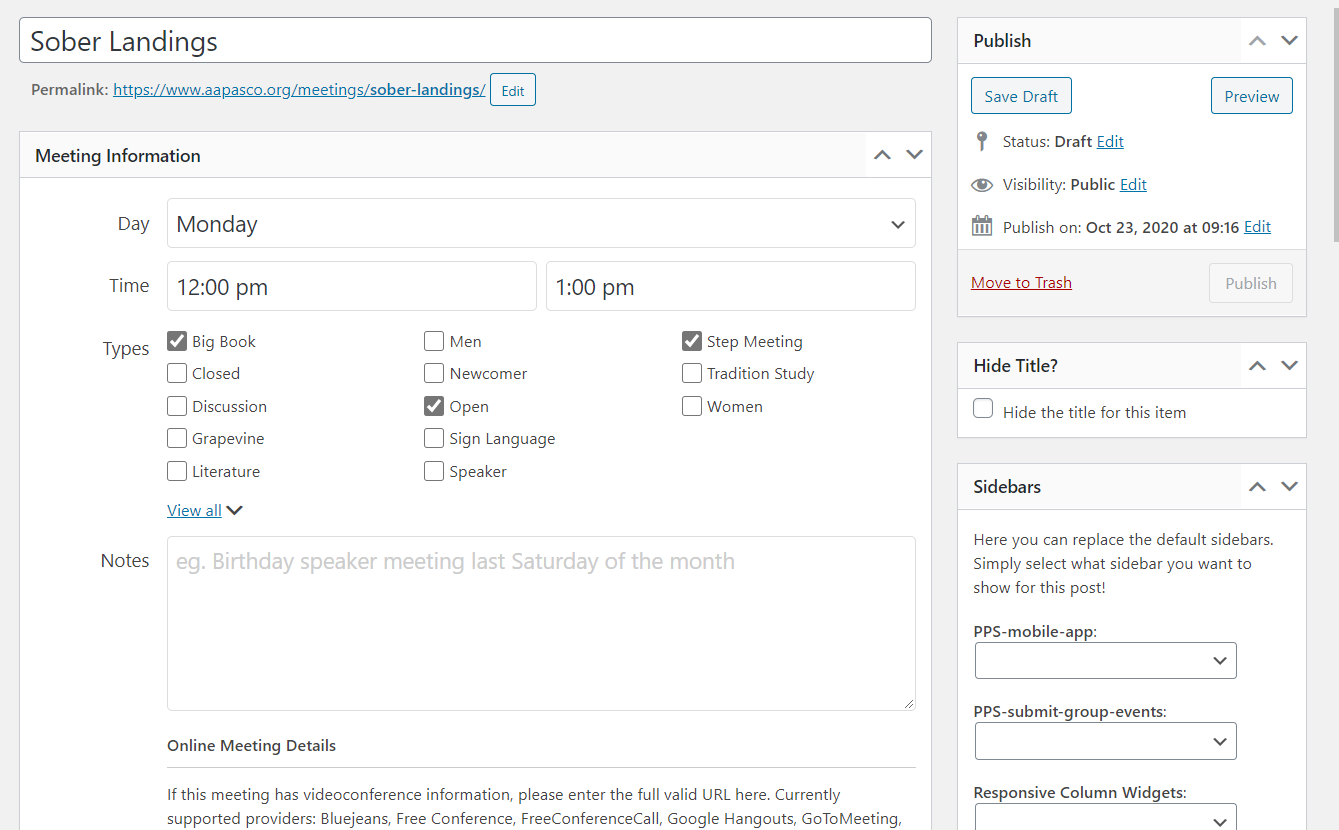Check the Speaker type
Viewport: 1339px width, 830px height.
click(x=434, y=471)
